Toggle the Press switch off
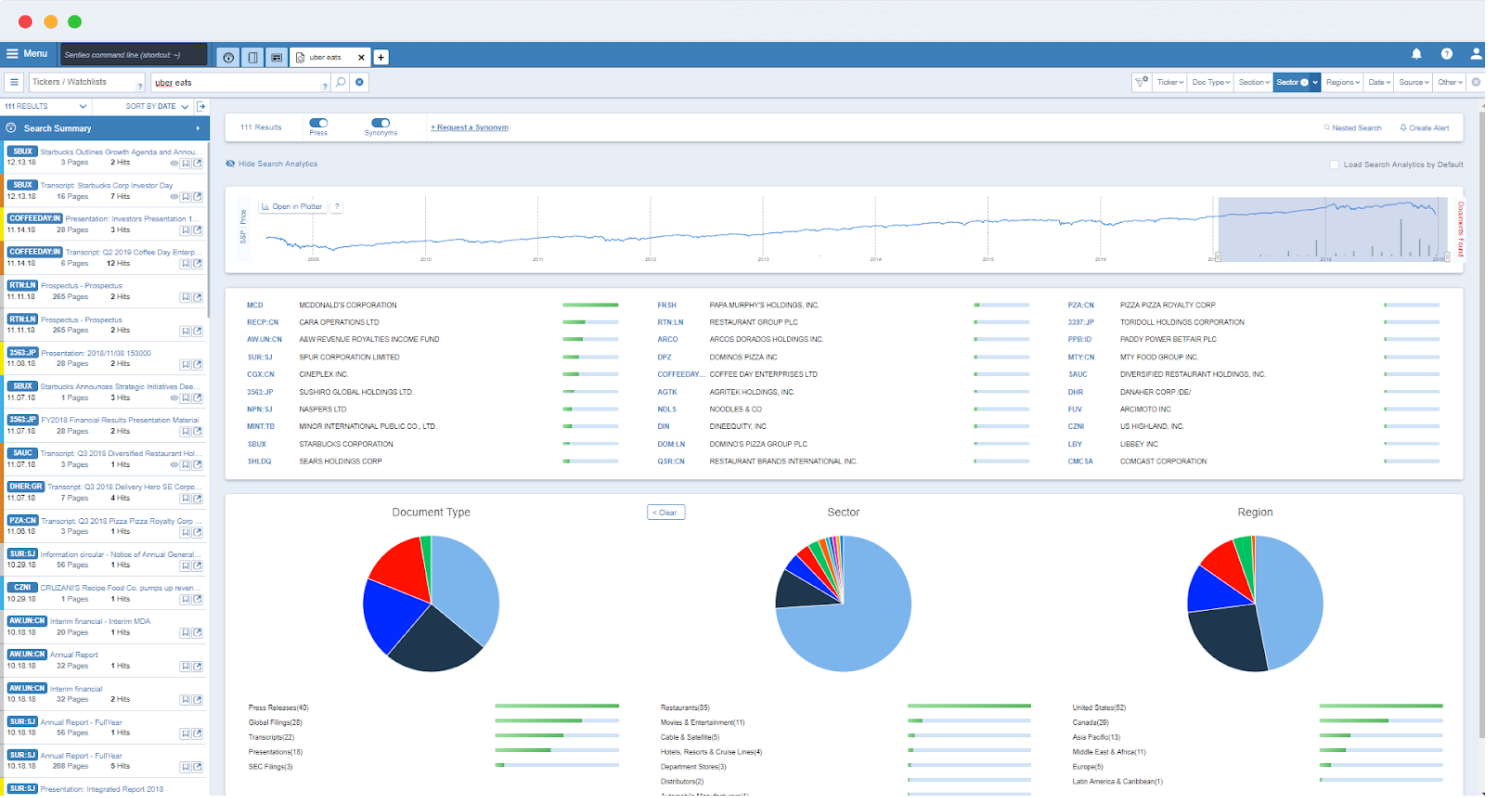 (x=319, y=122)
